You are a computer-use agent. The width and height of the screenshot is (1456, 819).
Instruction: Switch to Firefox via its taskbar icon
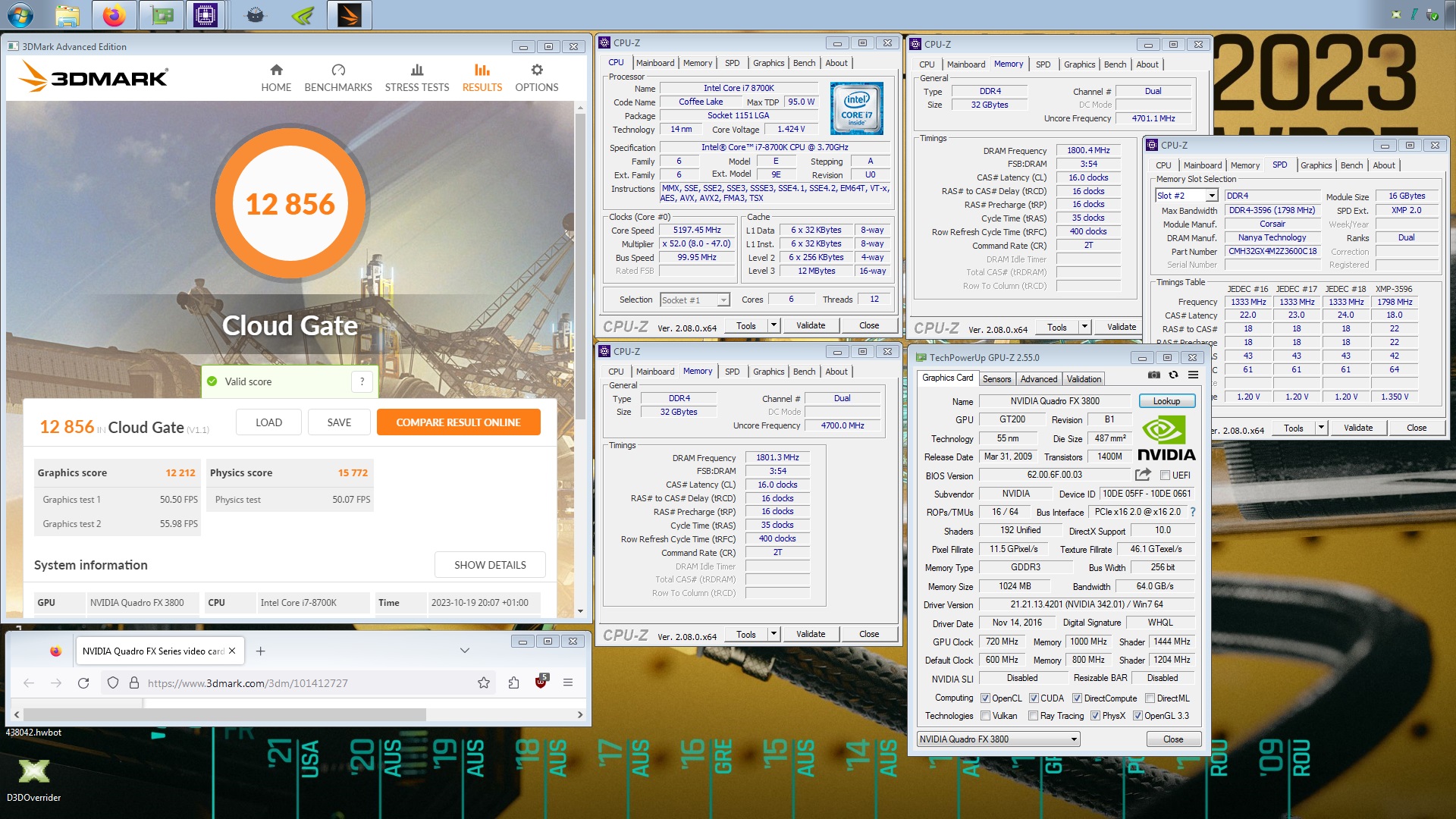tap(115, 14)
